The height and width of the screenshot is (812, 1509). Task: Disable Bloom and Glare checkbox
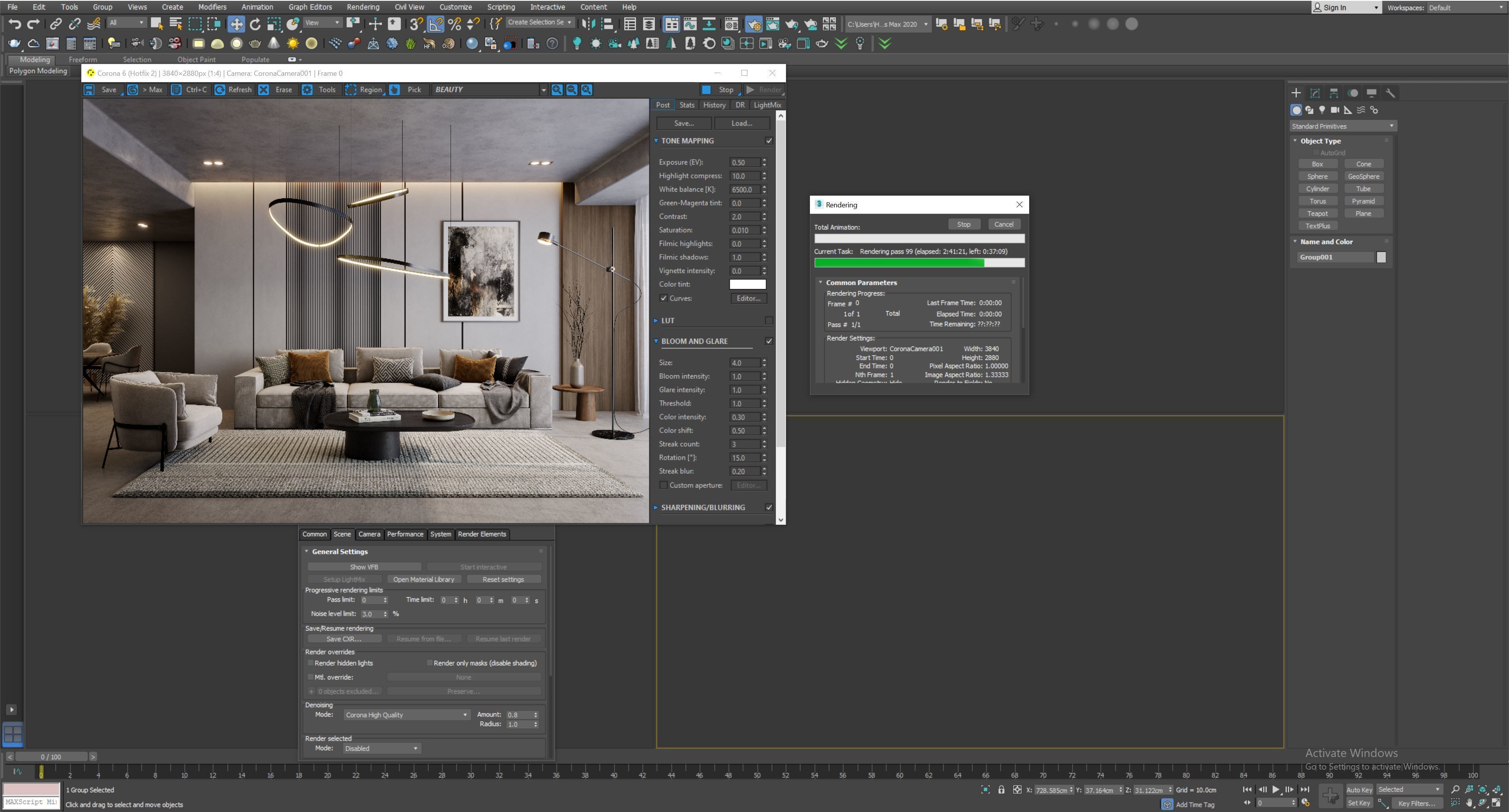[769, 341]
